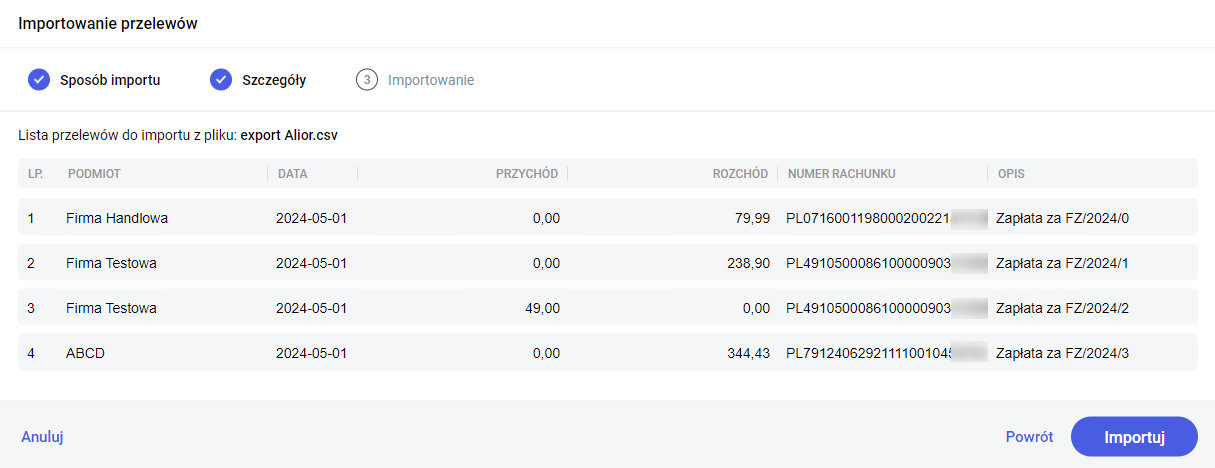Click the ROZCHÓD column header
The image size is (1215, 468).
pyautogui.click(x=740, y=174)
